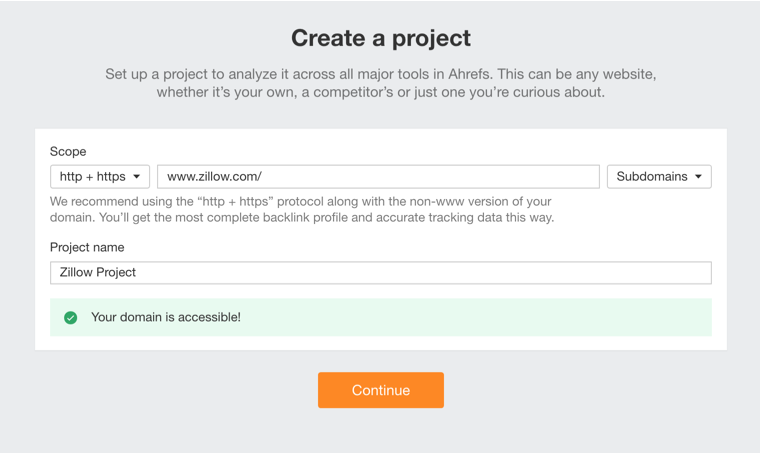Click the "Subdomains" label text in dropdown
Screen dimensions: 760x453
click(652, 176)
